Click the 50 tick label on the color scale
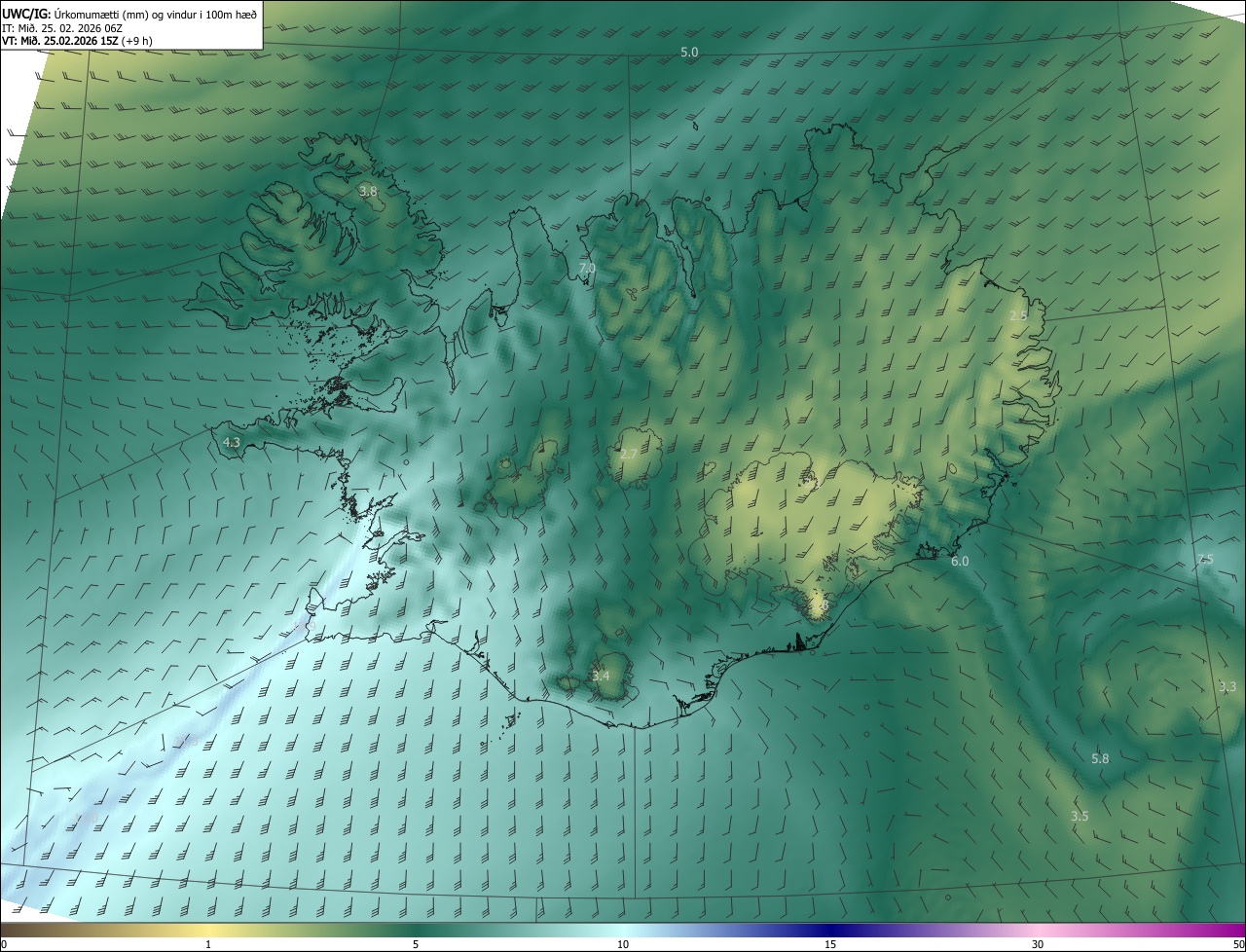This screenshot has height=952, width=1246. coord(1238,944)
